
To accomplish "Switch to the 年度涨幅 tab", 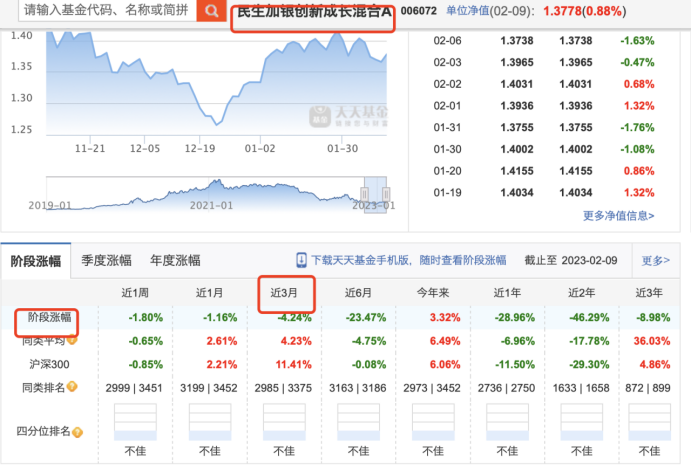I will (175, 260).
